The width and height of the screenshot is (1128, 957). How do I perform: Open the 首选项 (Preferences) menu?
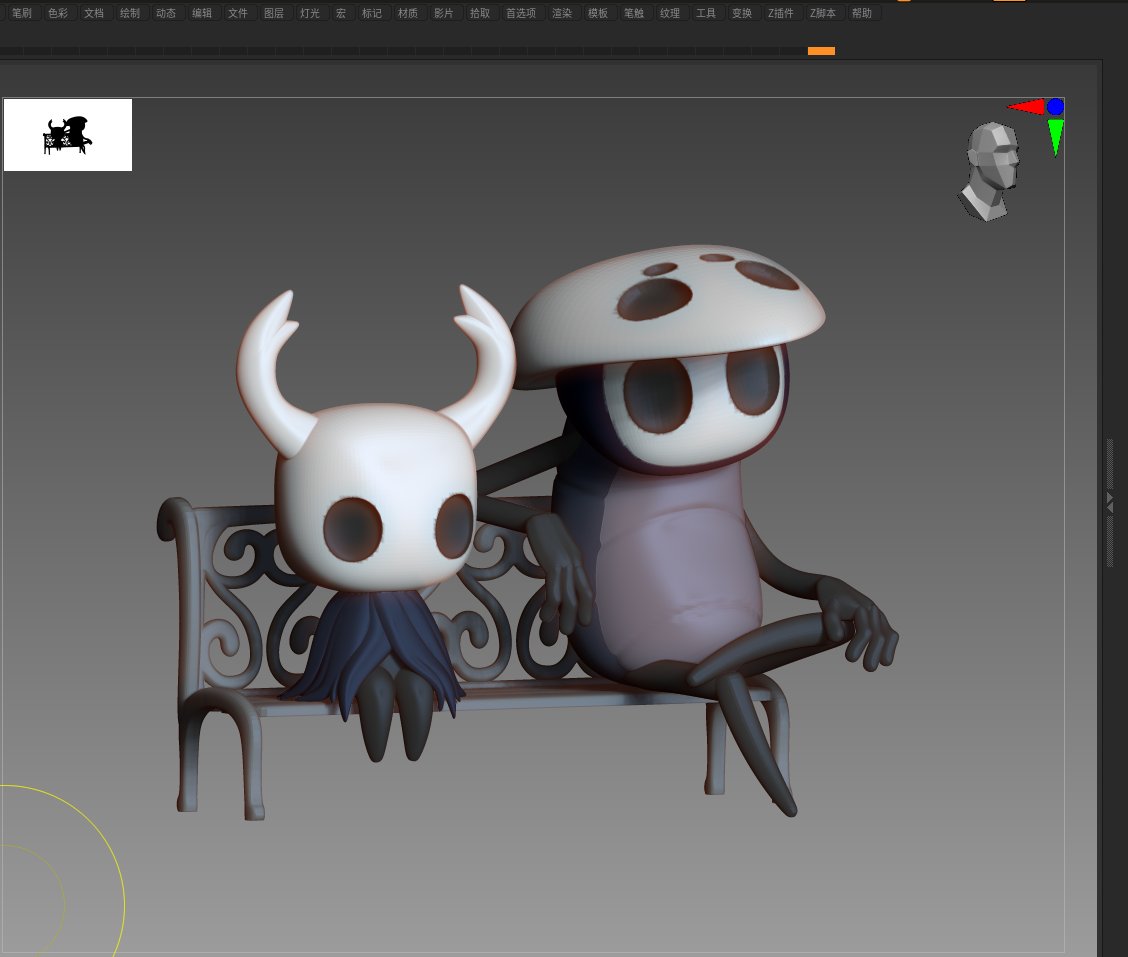(x=521, y=13)
